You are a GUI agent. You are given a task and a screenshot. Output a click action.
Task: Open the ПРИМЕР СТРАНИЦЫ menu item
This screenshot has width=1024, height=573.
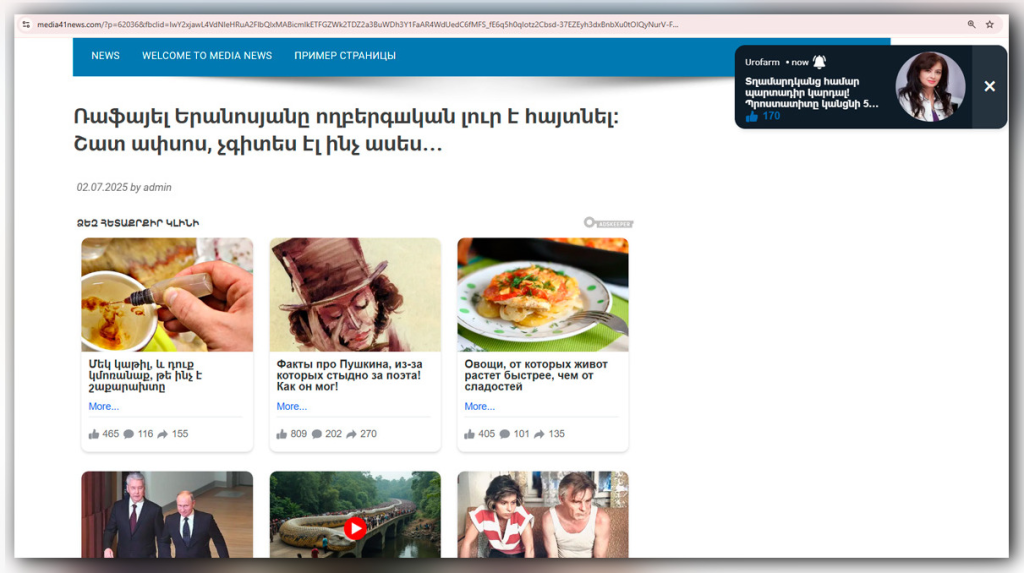pos(345,56)
